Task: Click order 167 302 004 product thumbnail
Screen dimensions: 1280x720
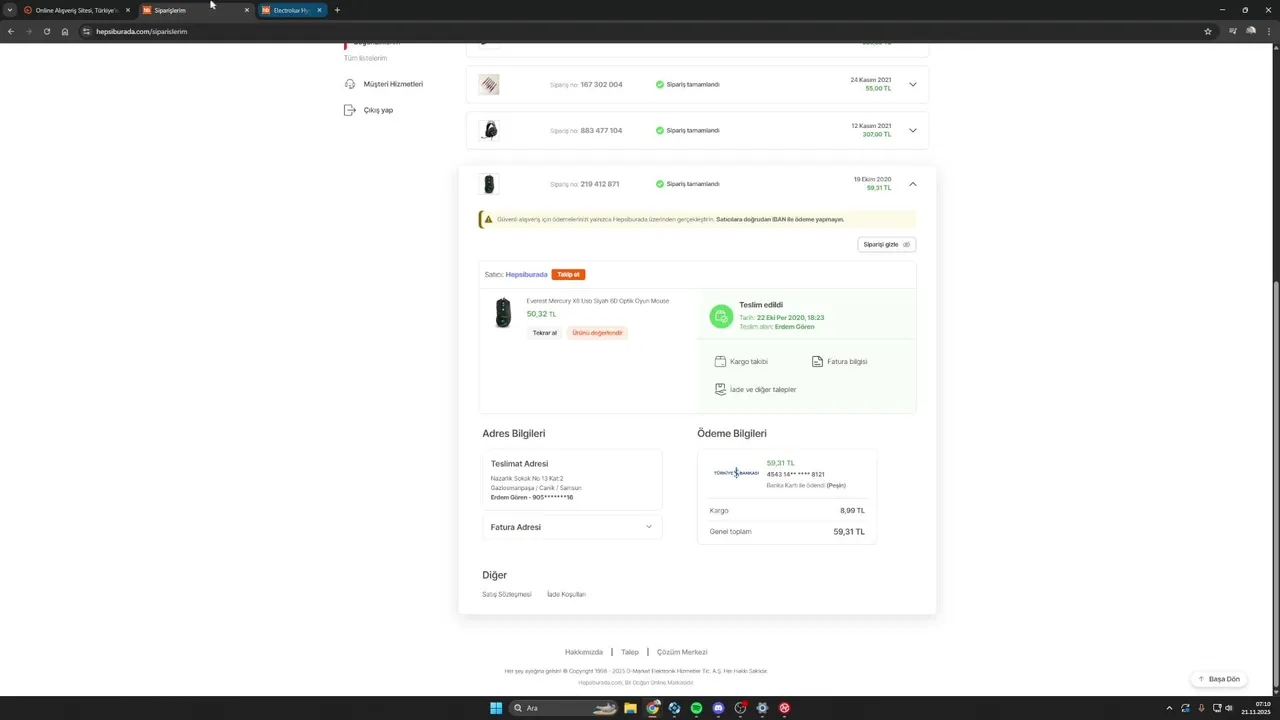Action: tap(489, 85)
